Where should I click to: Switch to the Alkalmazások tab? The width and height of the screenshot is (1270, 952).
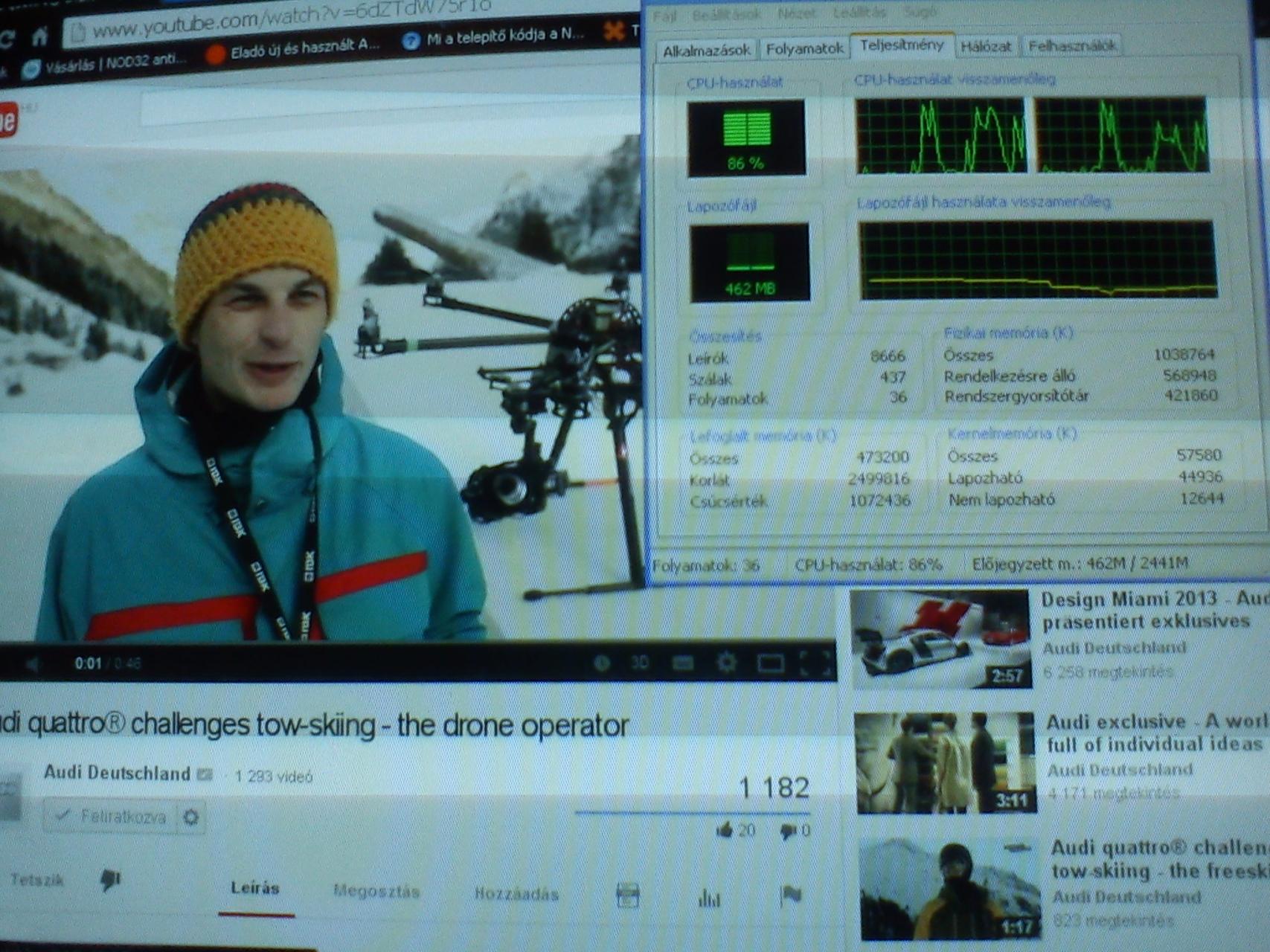pyautogui.click(x=706, y=51)
